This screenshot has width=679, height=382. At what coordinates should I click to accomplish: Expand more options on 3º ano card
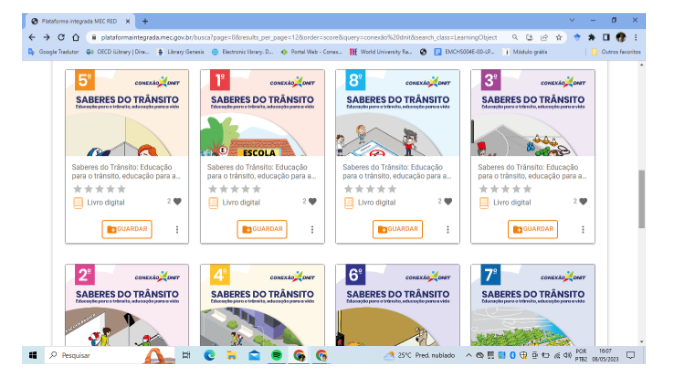point(583,230)
